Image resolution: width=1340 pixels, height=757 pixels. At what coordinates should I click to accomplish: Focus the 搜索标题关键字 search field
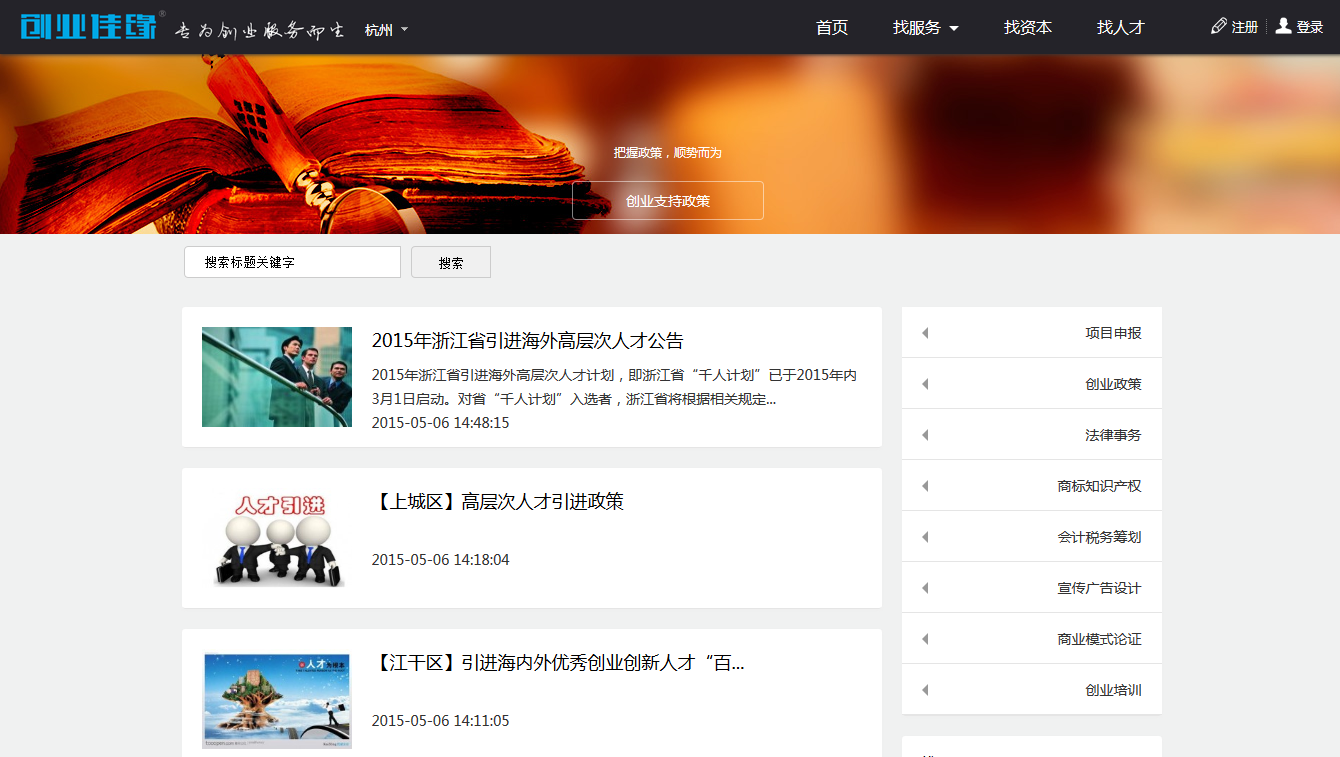(292, 262)
